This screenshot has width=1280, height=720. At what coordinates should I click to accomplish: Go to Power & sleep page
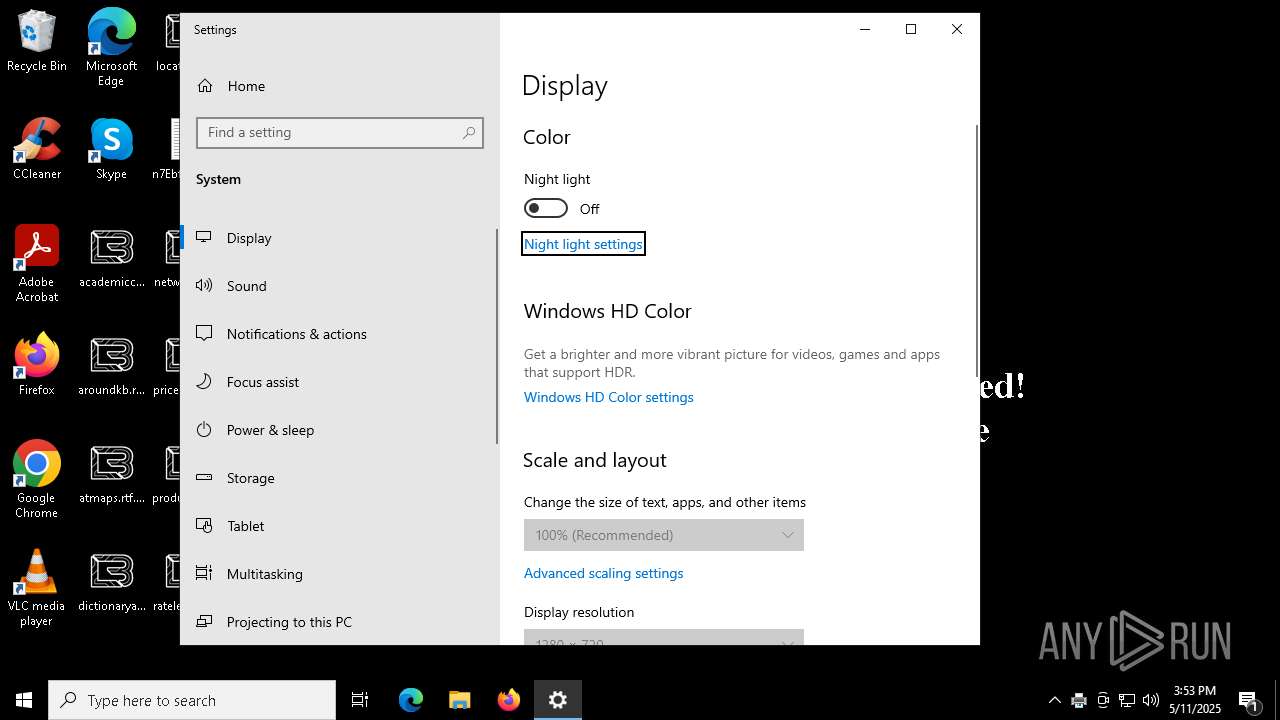coord(339,430)
